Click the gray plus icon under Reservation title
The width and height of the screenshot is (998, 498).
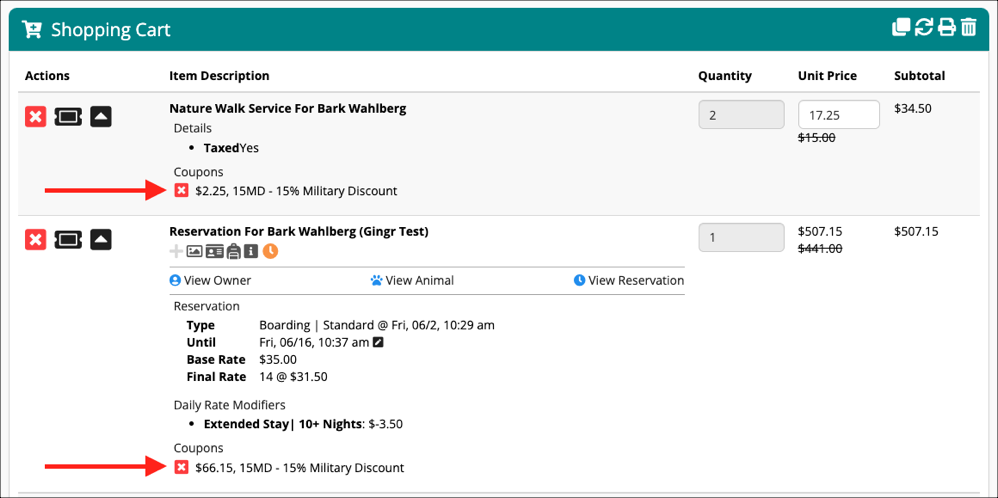(x=176, y=252)
